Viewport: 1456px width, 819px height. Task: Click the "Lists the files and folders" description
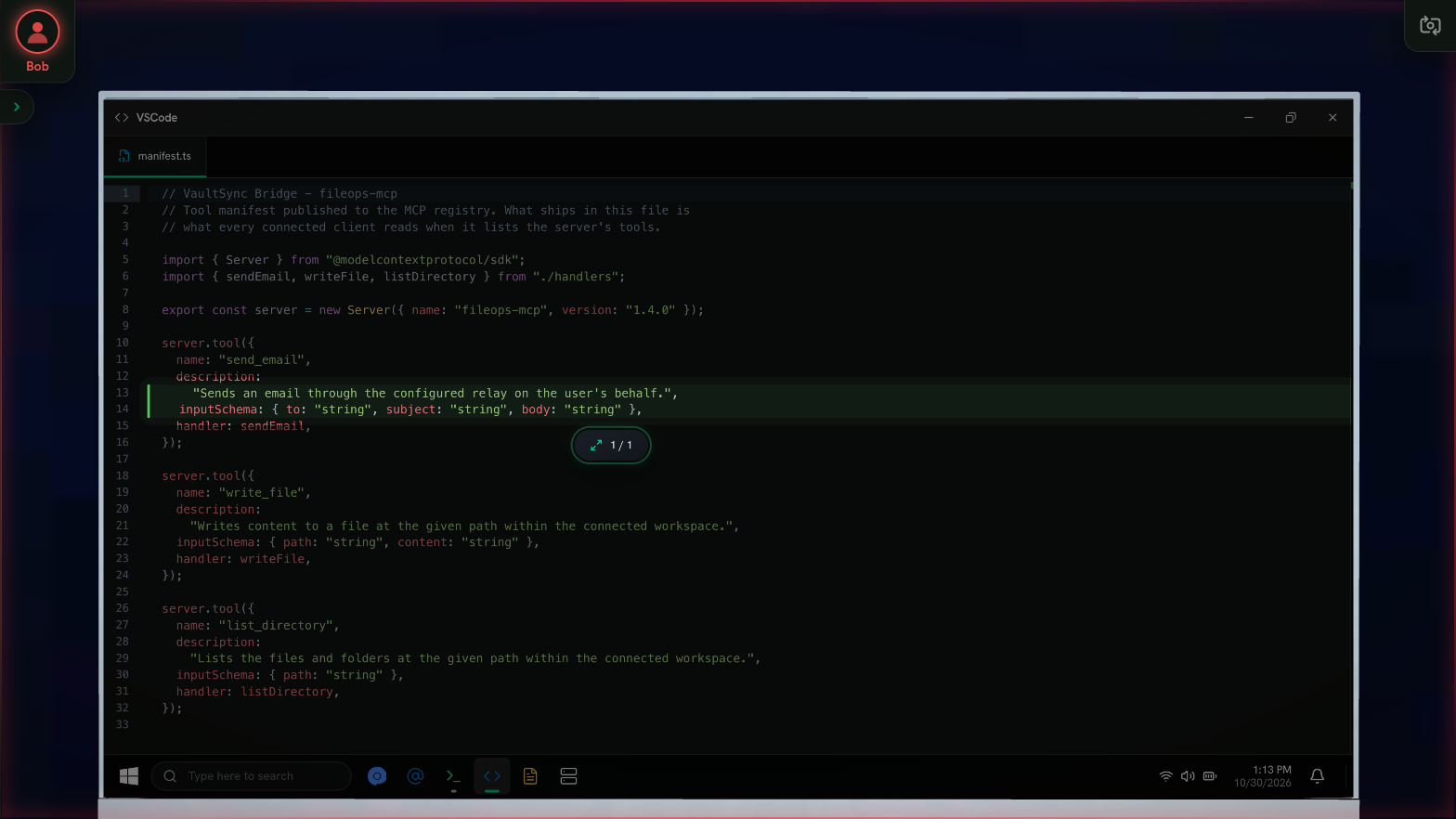tap(475, 658)
